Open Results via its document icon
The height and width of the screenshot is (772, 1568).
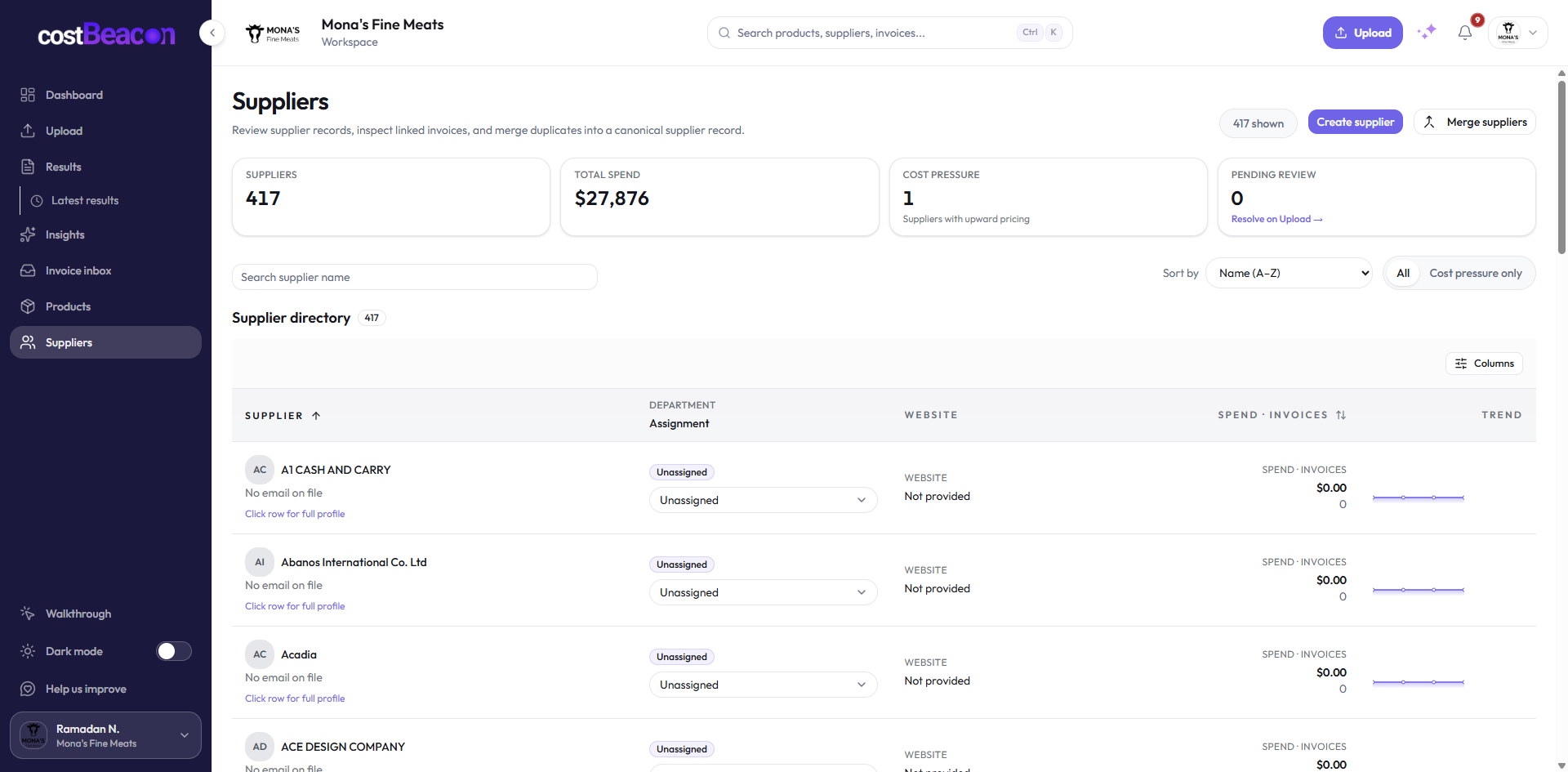coord(28,167)
